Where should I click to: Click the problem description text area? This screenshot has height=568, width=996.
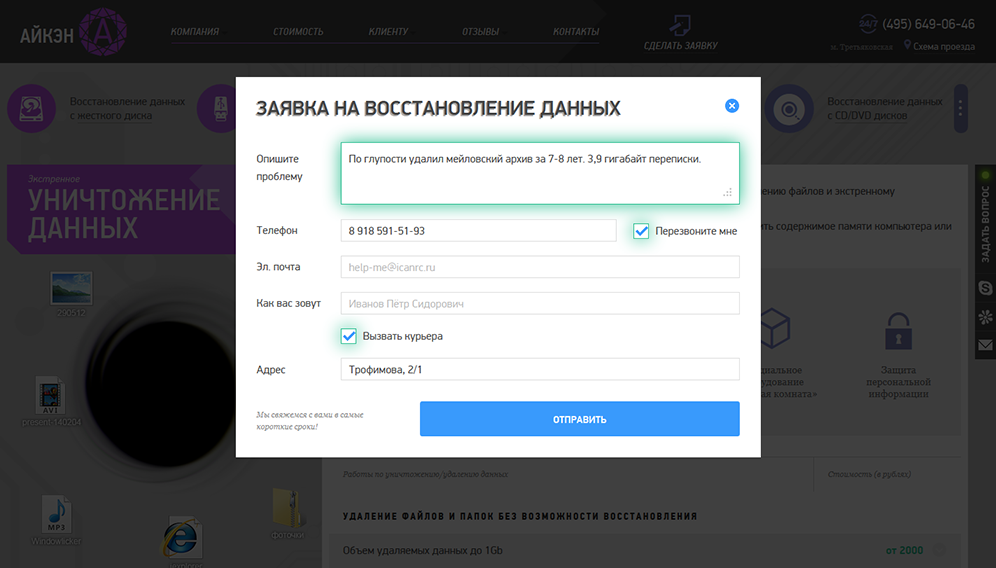point(540,173)
